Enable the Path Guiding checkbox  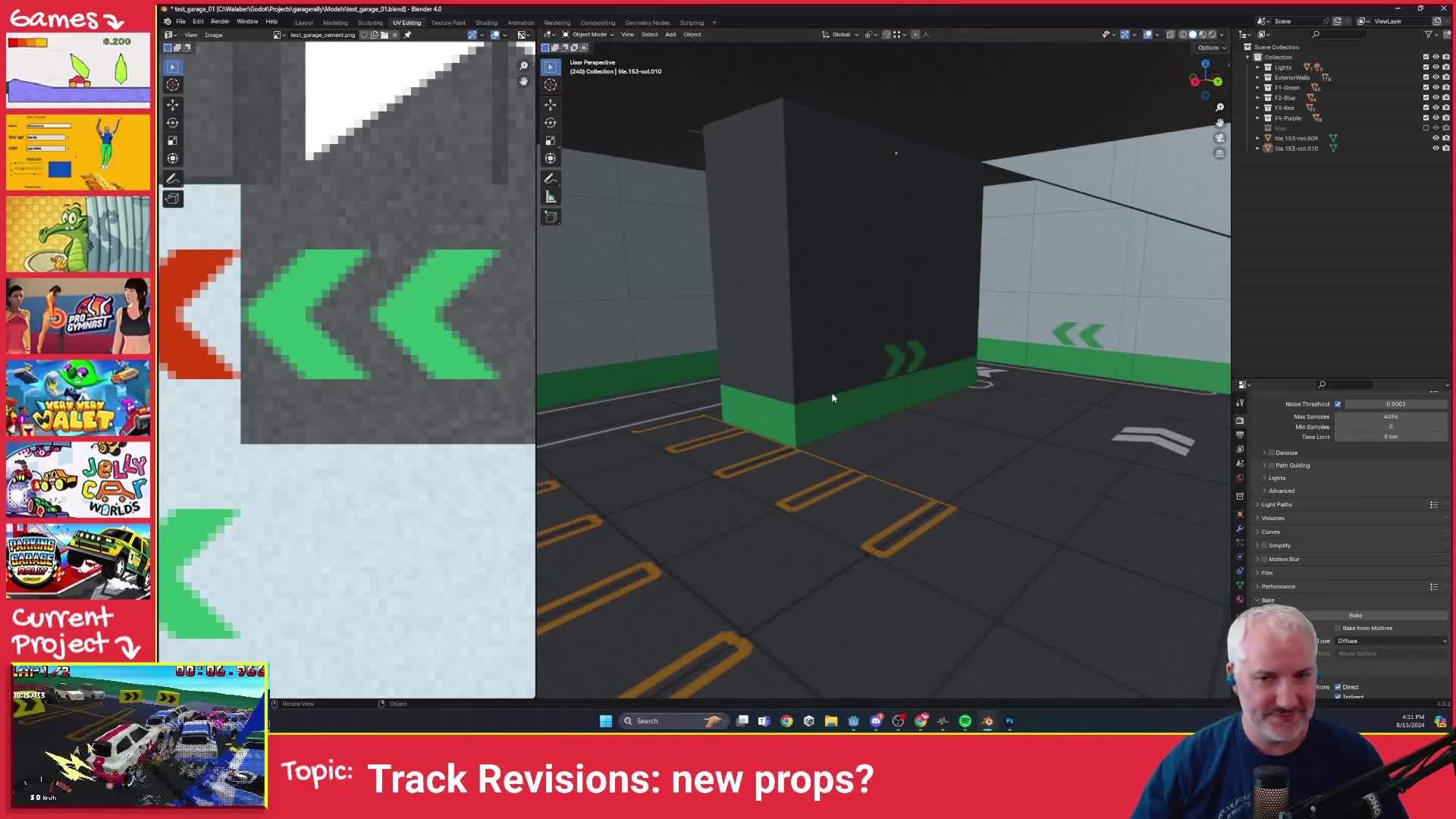coord(1272,466)
